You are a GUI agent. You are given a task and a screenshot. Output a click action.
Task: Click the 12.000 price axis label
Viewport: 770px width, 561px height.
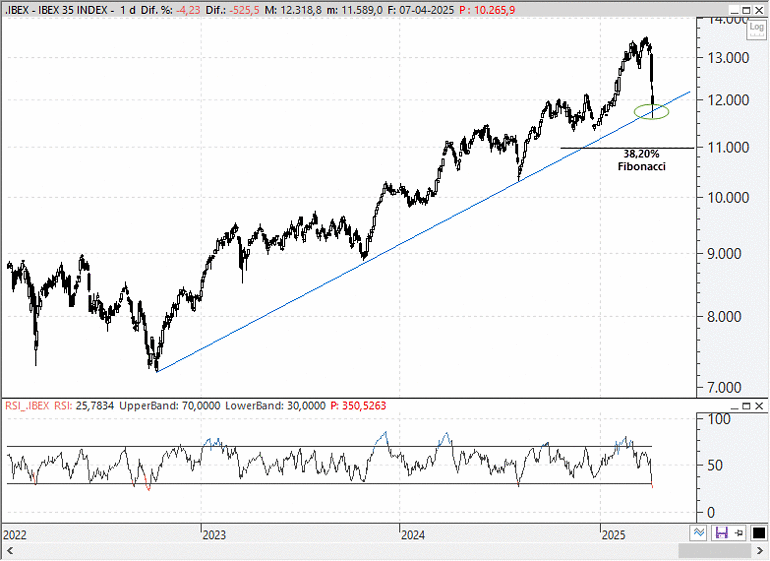728,100
